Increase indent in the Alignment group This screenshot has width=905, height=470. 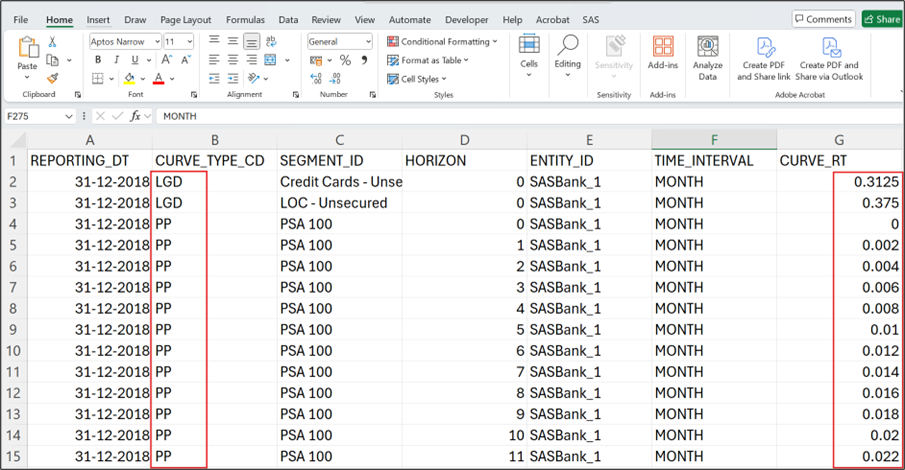(x=233, y=79)
